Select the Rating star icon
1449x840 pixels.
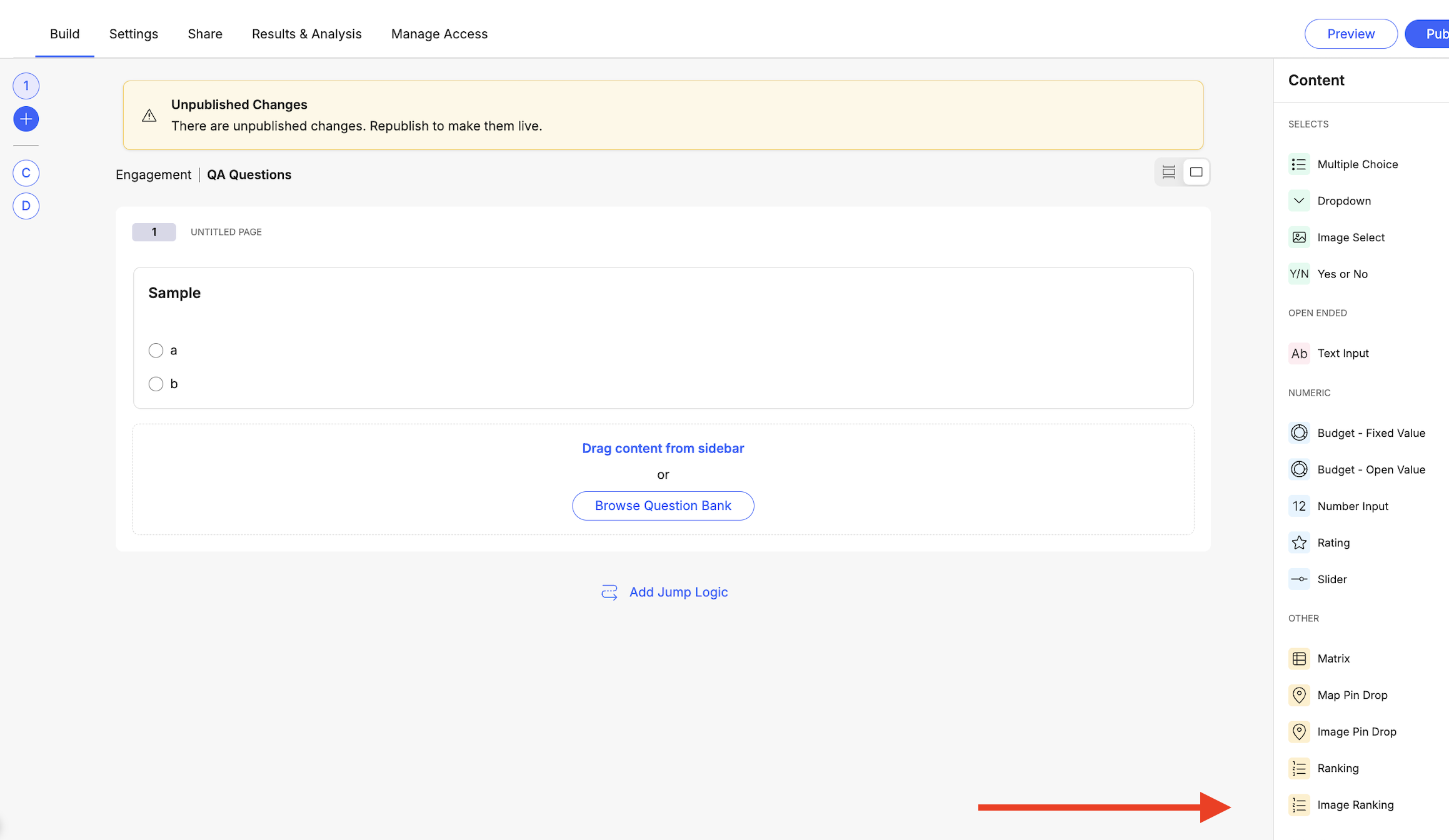point(1299,542)
